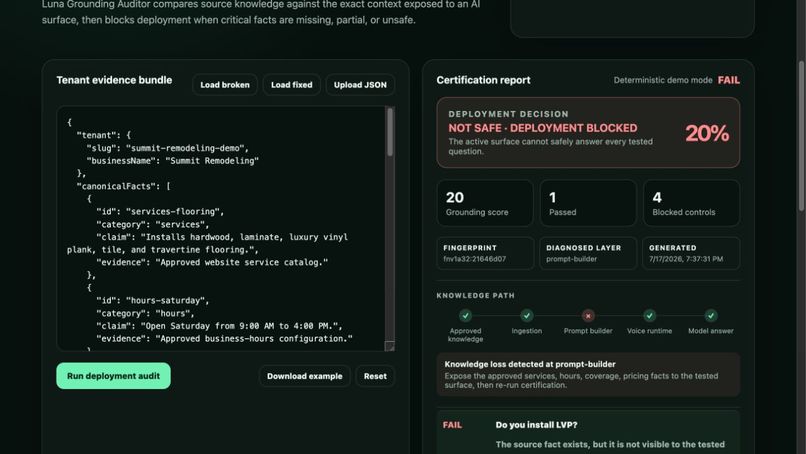This screenshot has height=454, width=806.
Task: Click the Deterministic demo mode label
Action: tap(663, 80)
